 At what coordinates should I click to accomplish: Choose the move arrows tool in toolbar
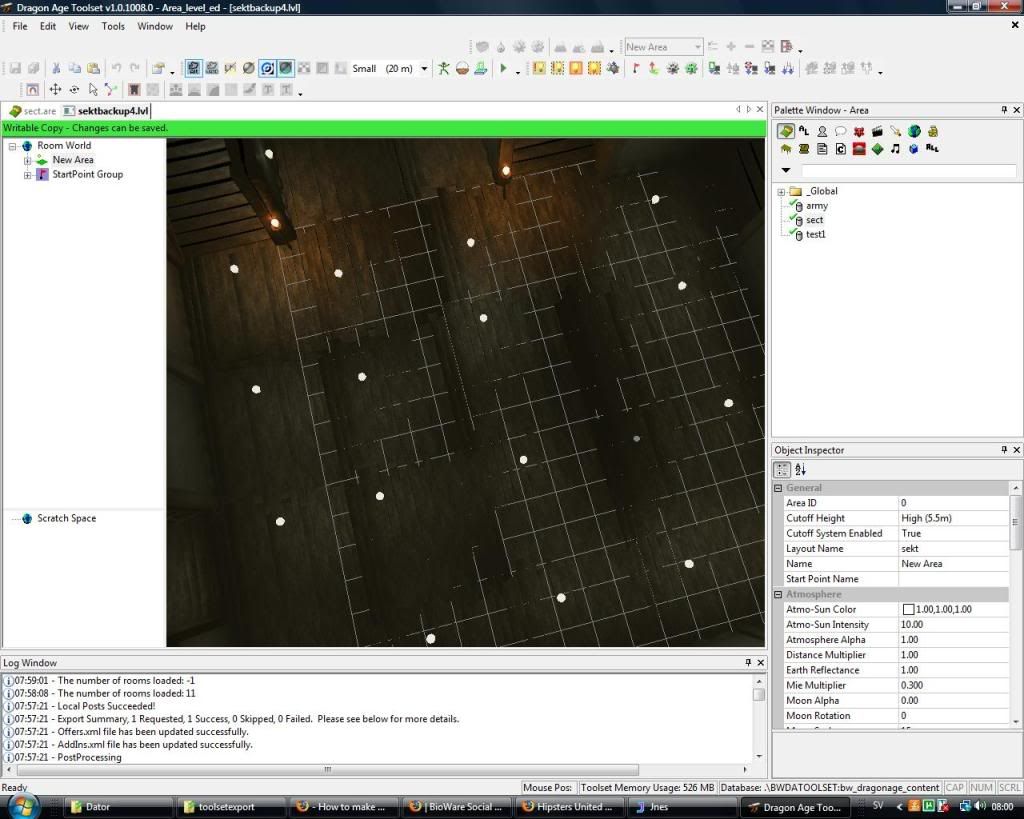click(55, 90)
